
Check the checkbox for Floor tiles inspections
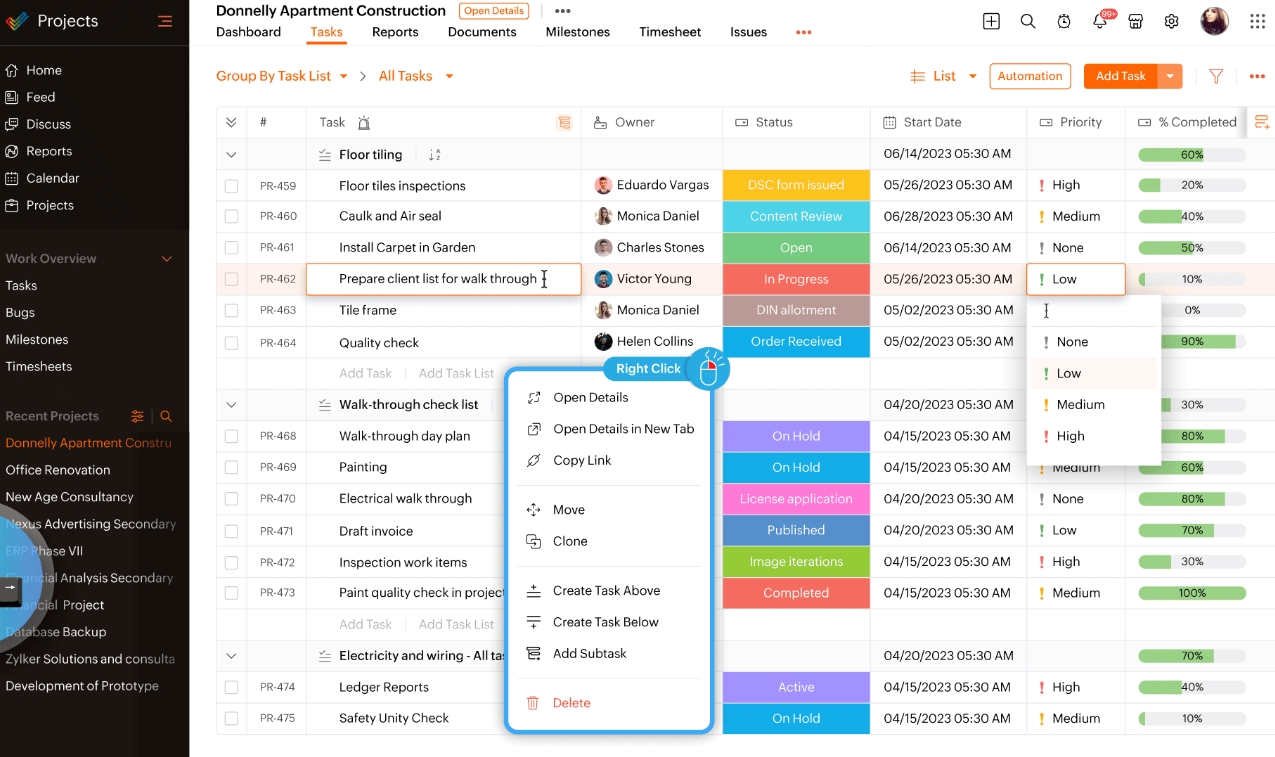pyautogui.click(x=231, y=185)
